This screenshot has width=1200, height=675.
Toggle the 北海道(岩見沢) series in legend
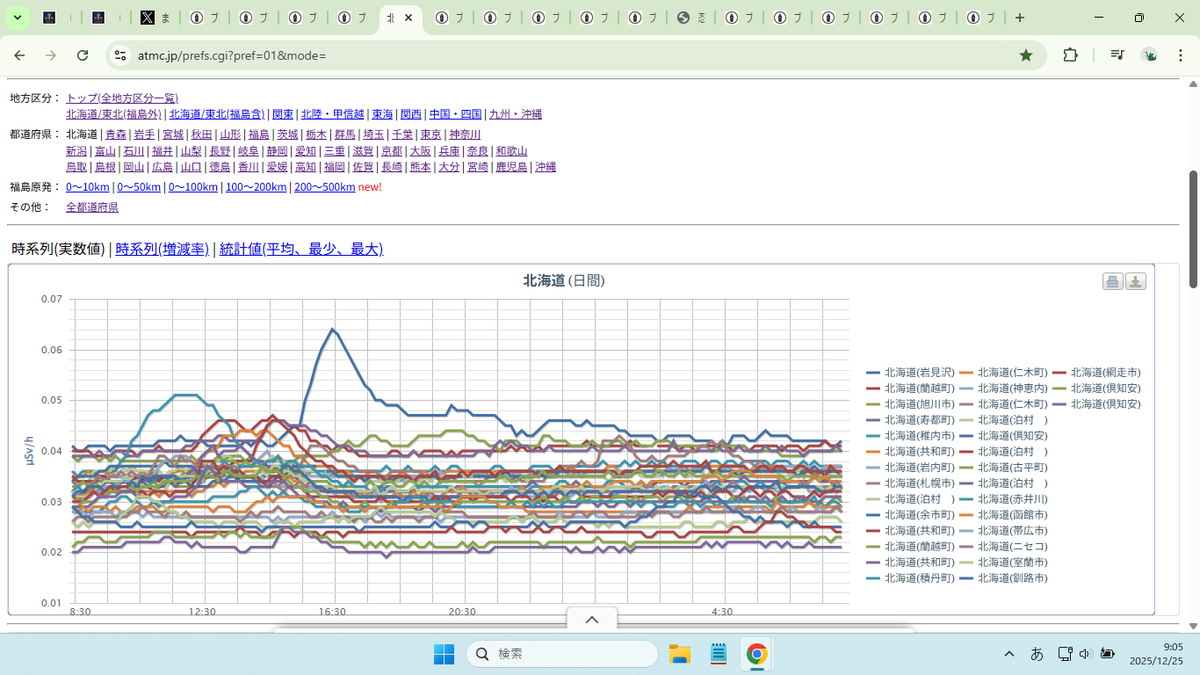coord(911,372)
